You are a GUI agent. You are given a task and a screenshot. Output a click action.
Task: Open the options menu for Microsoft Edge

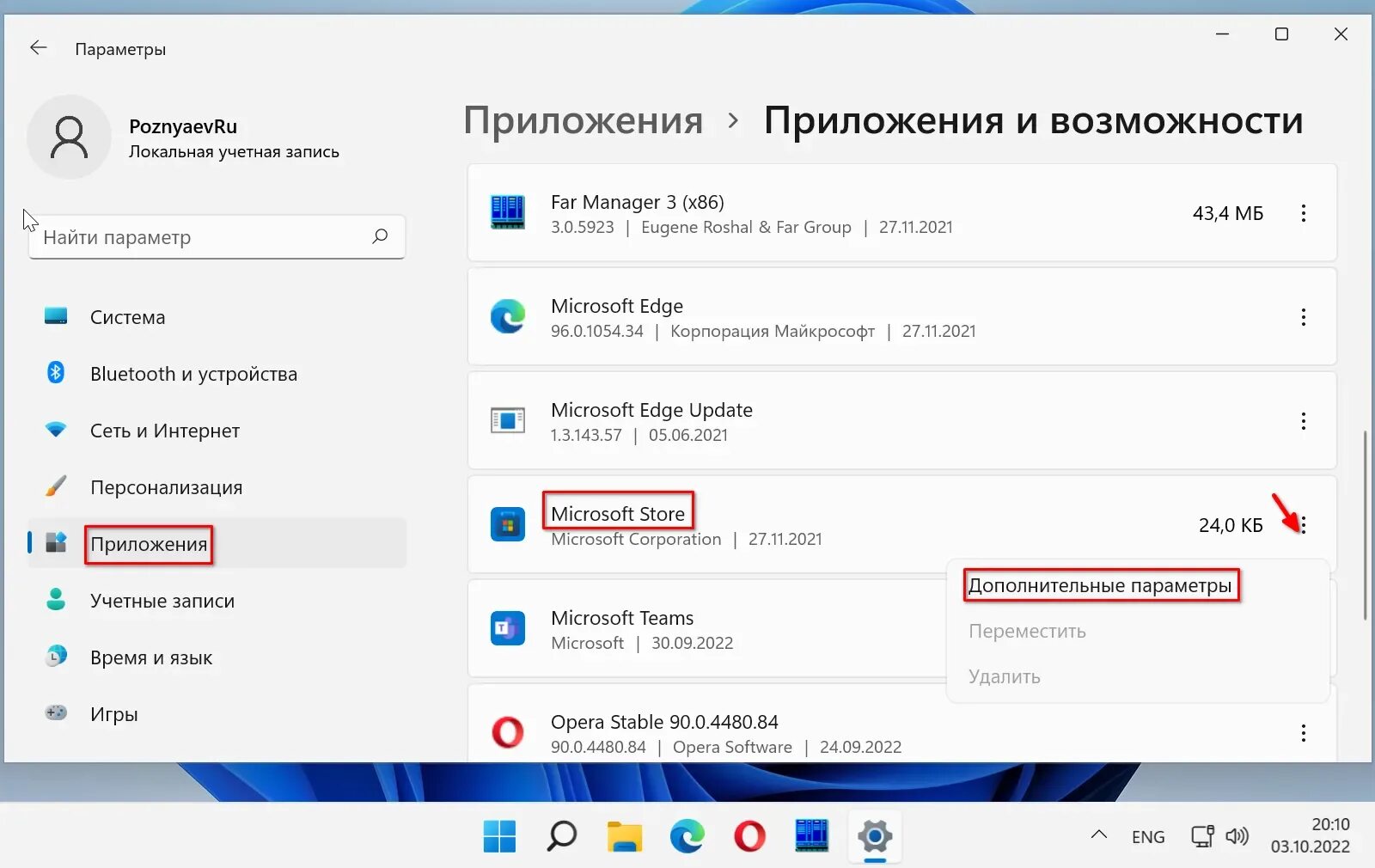[x=1304, y=317]
